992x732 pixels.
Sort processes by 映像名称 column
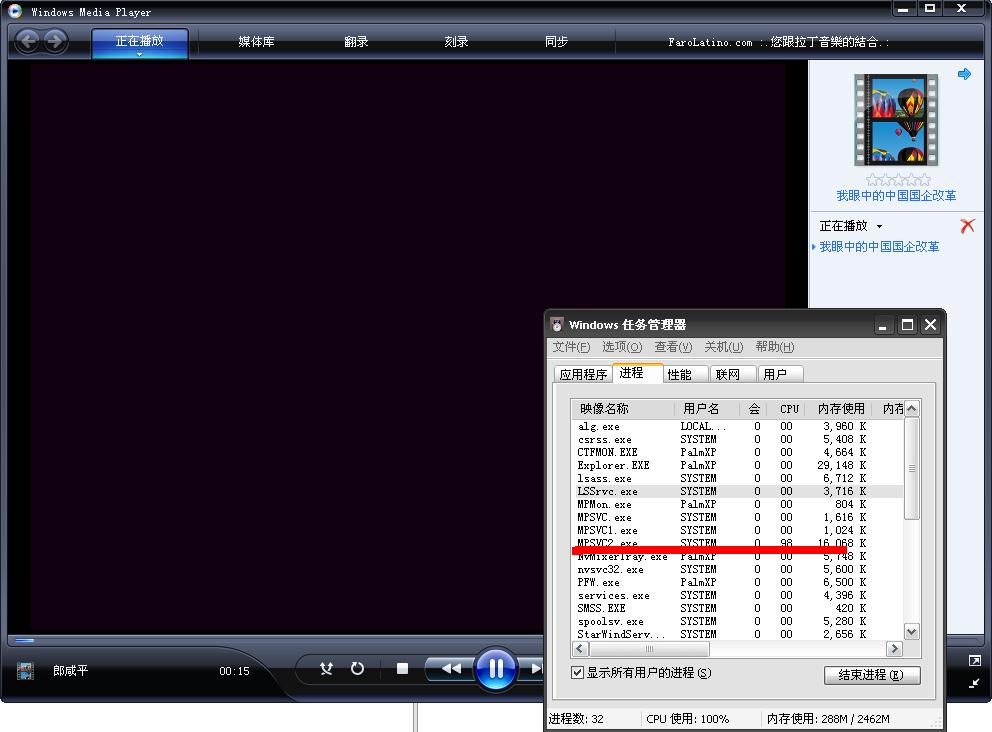[x=623, y=409]
